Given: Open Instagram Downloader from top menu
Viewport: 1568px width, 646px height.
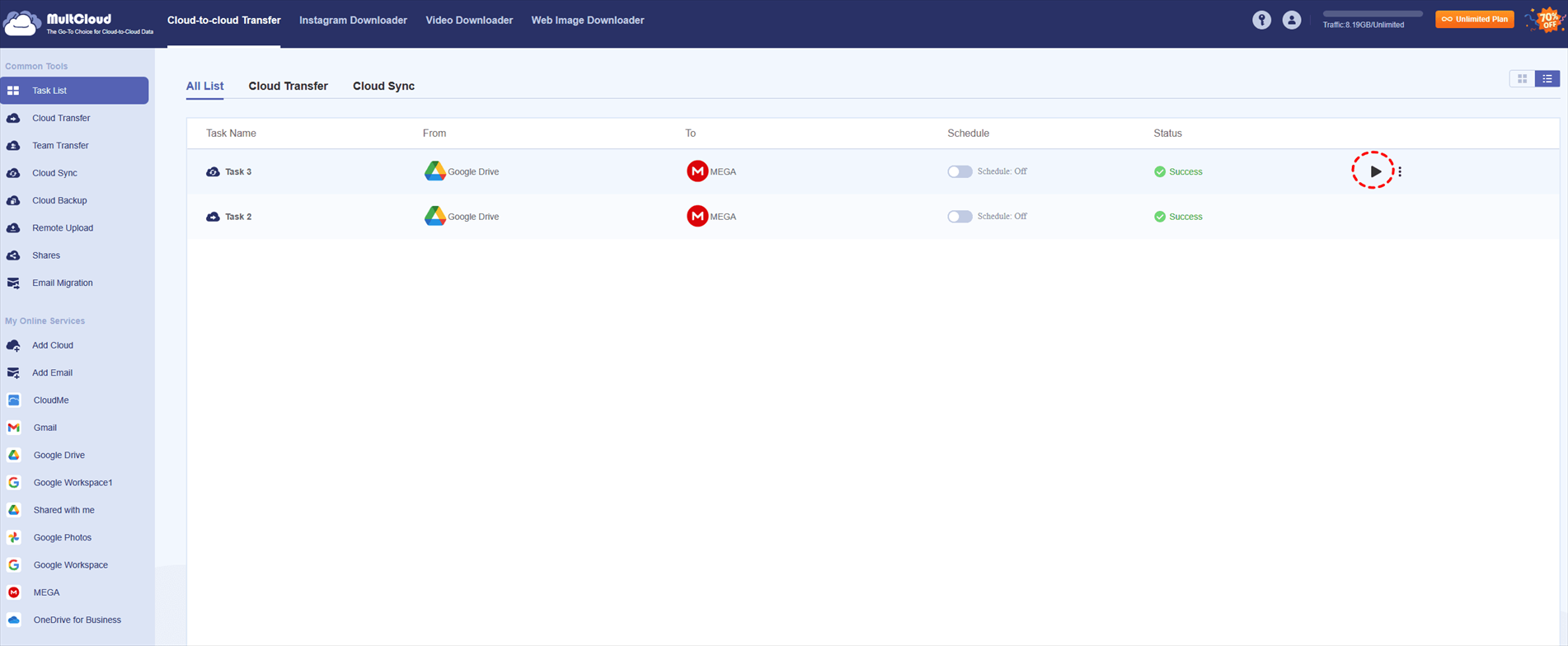Looking at the screenshot, I should (x=353, y=20).
